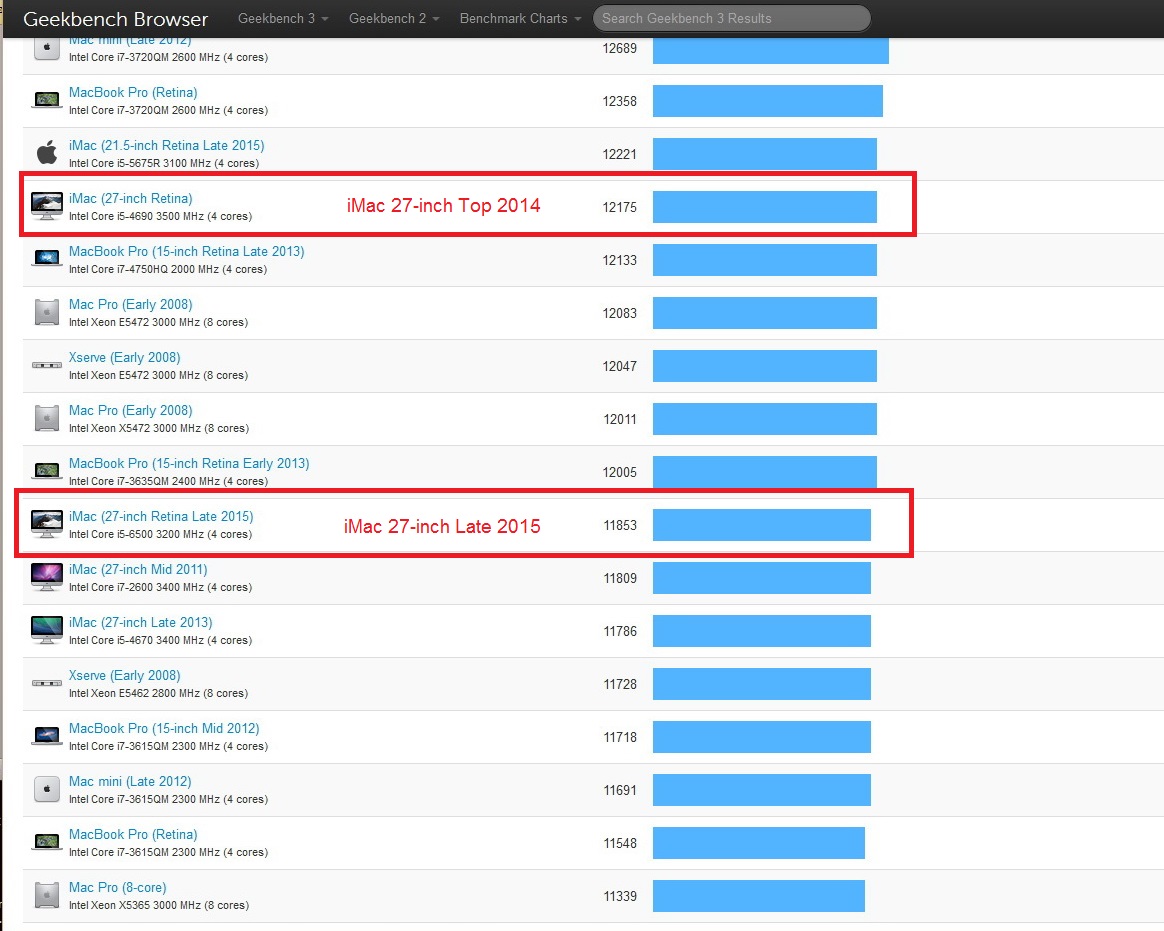Image resolution: width=1164 pixels, height=931 pixels.
Task: Select the score value 12175
Action: [x=619, y=207]
